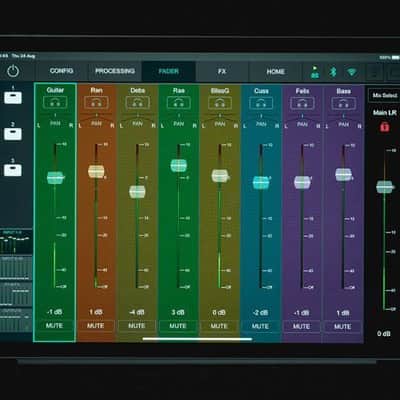Select fader layer 2 icon
Screen dimensions: 400x400
(x=13, y=134)
